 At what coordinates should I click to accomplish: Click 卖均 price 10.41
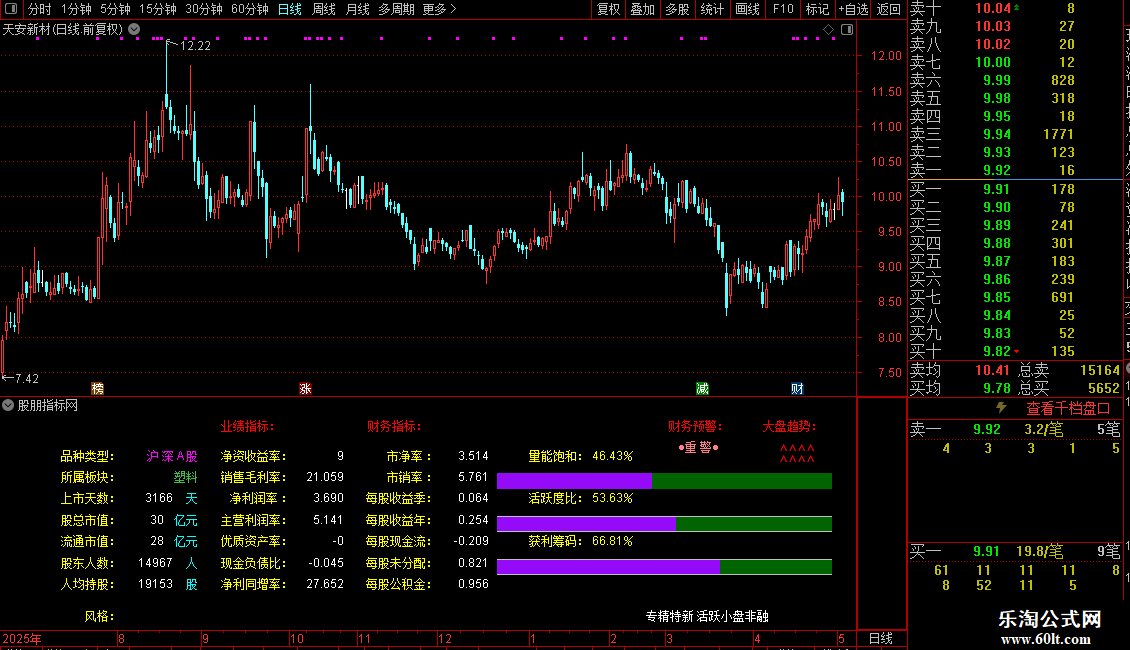(993, 370)
